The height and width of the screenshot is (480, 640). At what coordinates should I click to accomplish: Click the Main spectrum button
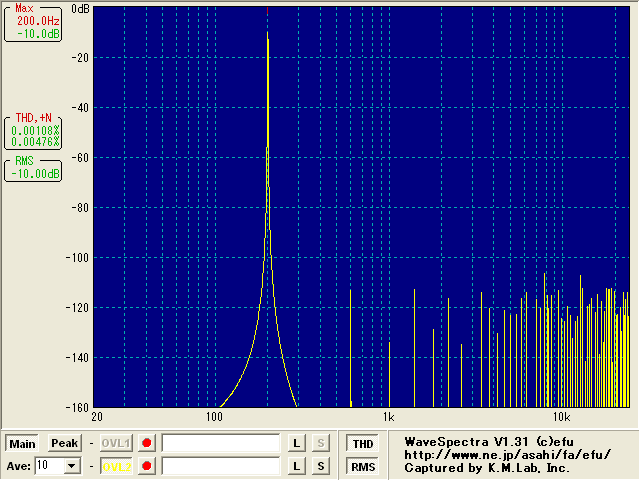pos(22,444)
